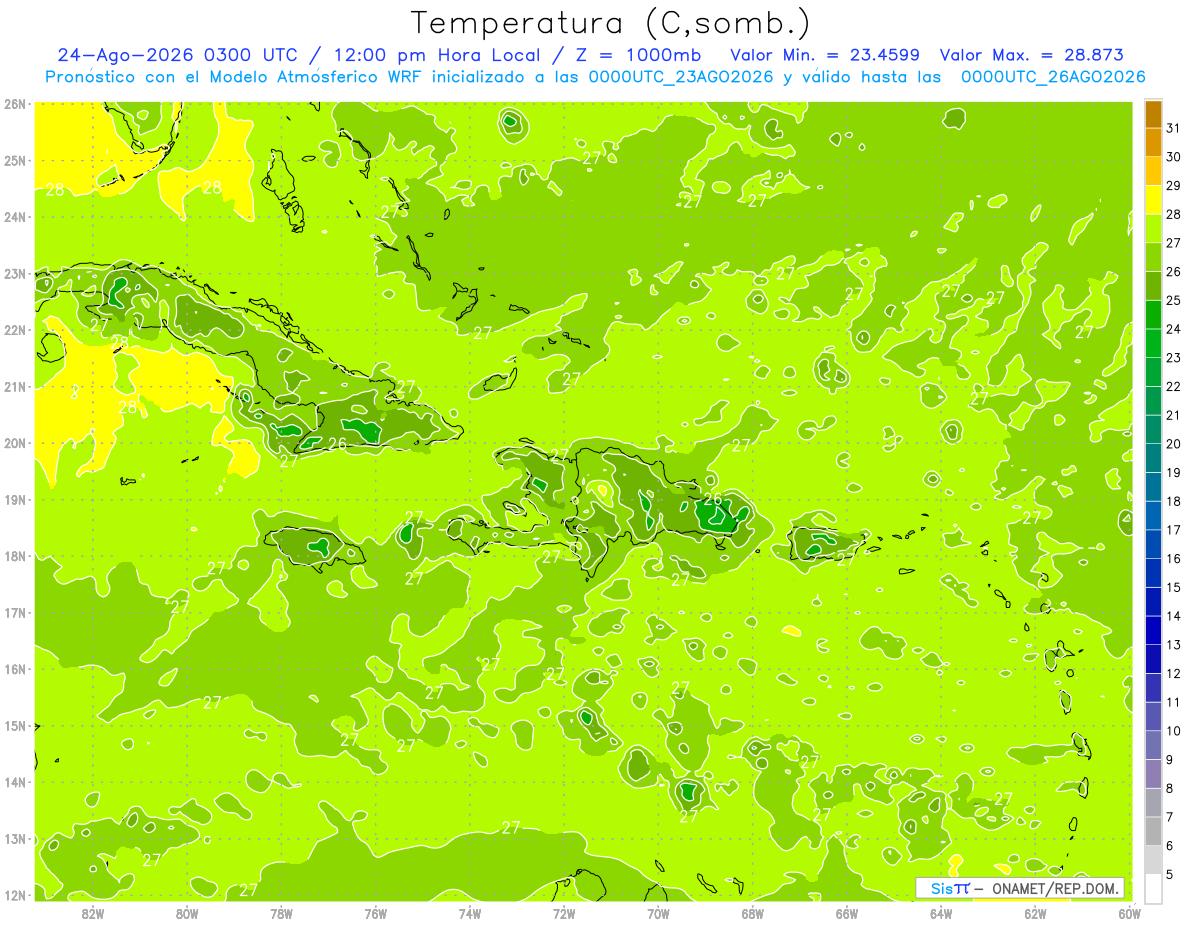Click the colorbar label '5'
Screen dimensions: 1200x927
pos(1170,874)
